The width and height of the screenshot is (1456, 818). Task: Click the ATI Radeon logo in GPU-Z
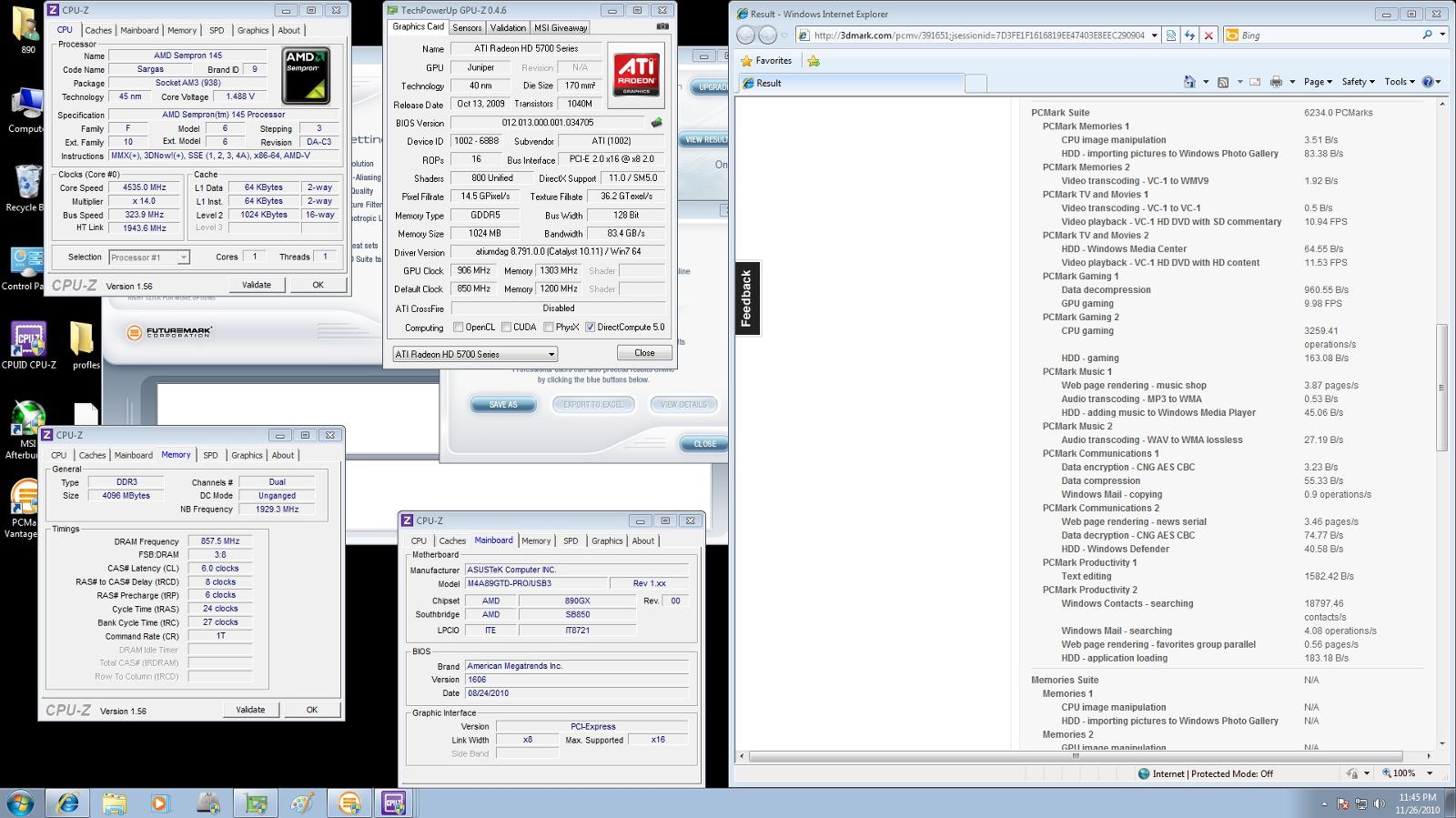click(x=636, y=74)
